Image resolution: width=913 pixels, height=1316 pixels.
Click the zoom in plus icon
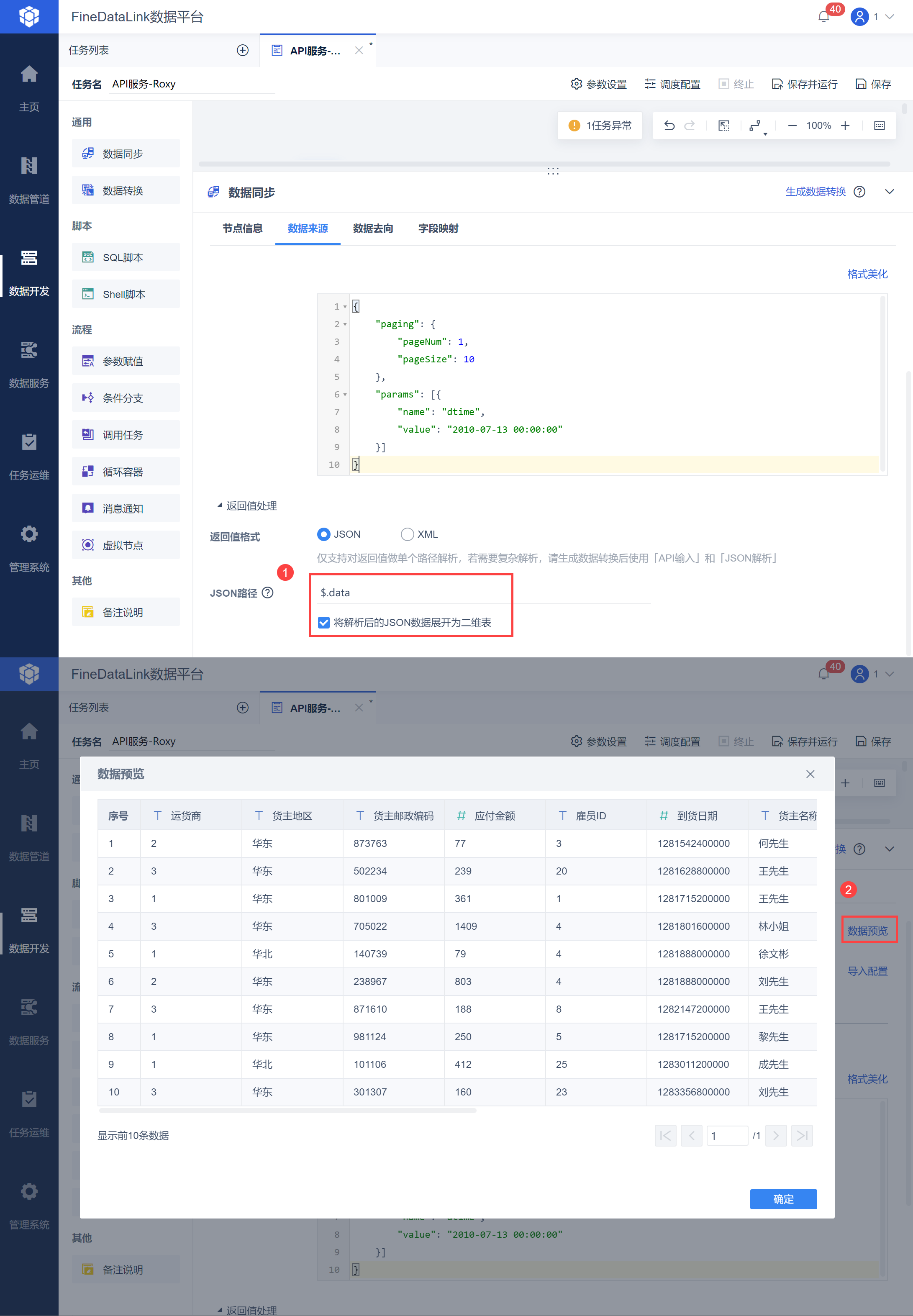(x=845, y=126)
